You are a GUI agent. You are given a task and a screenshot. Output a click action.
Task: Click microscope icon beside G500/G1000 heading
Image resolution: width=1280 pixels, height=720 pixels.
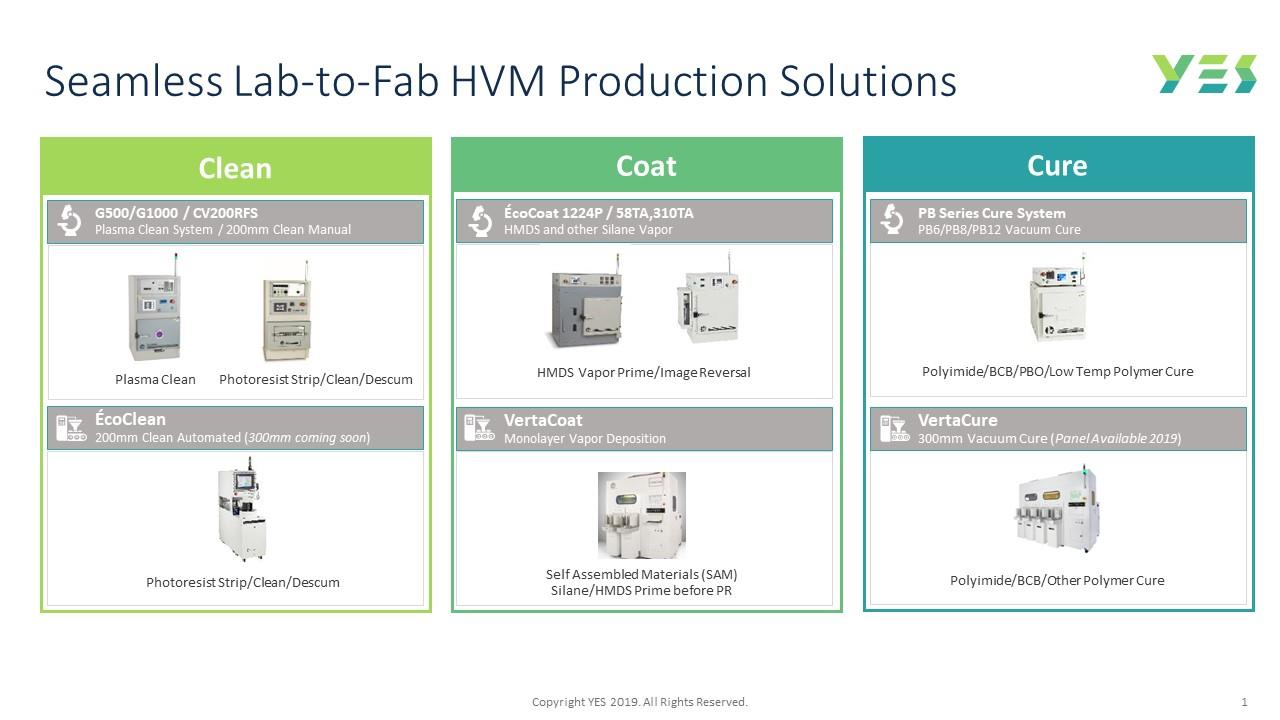69,221
